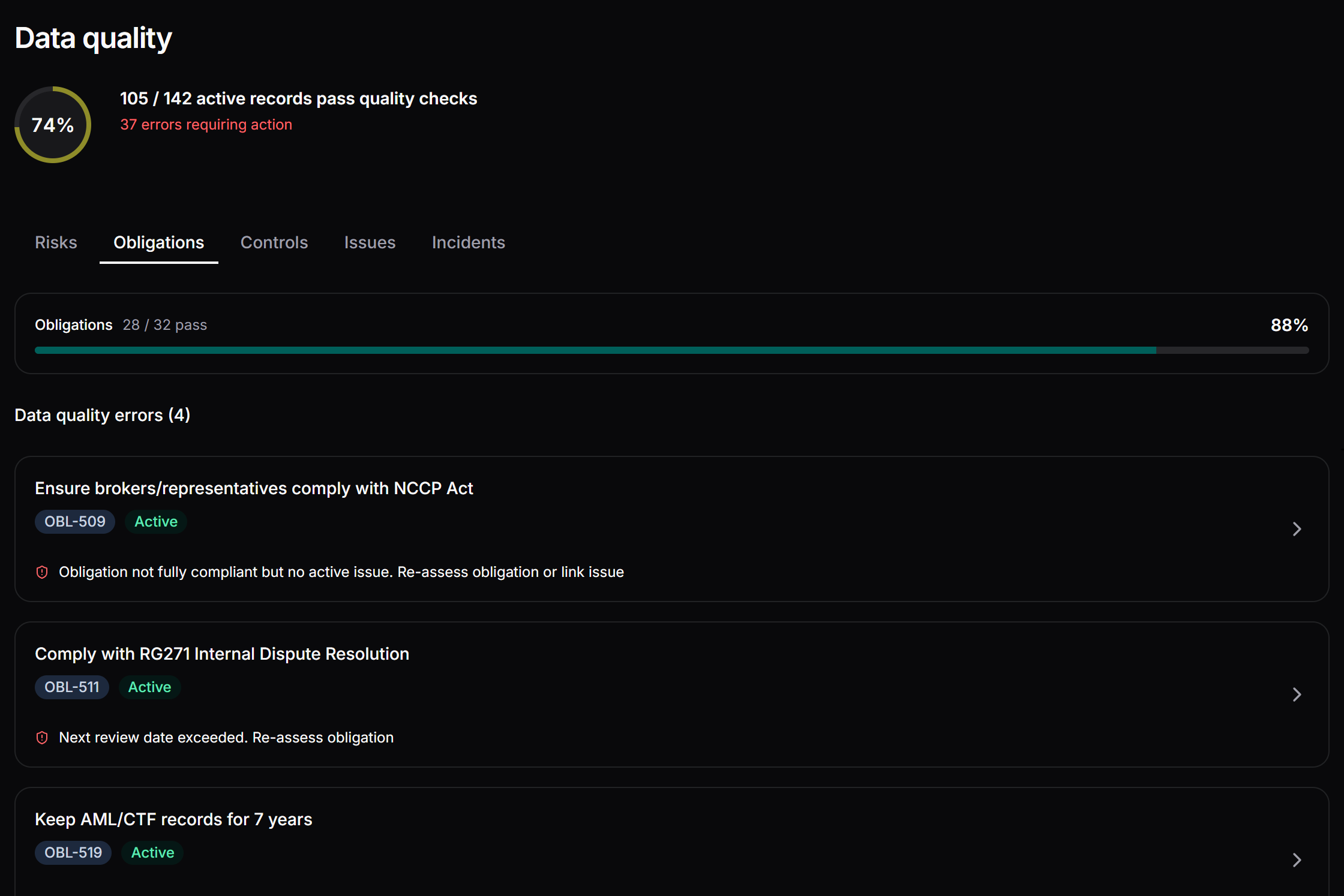
Task: Expand the OBL-509 error card chevron
Action: click(1297, 529)
